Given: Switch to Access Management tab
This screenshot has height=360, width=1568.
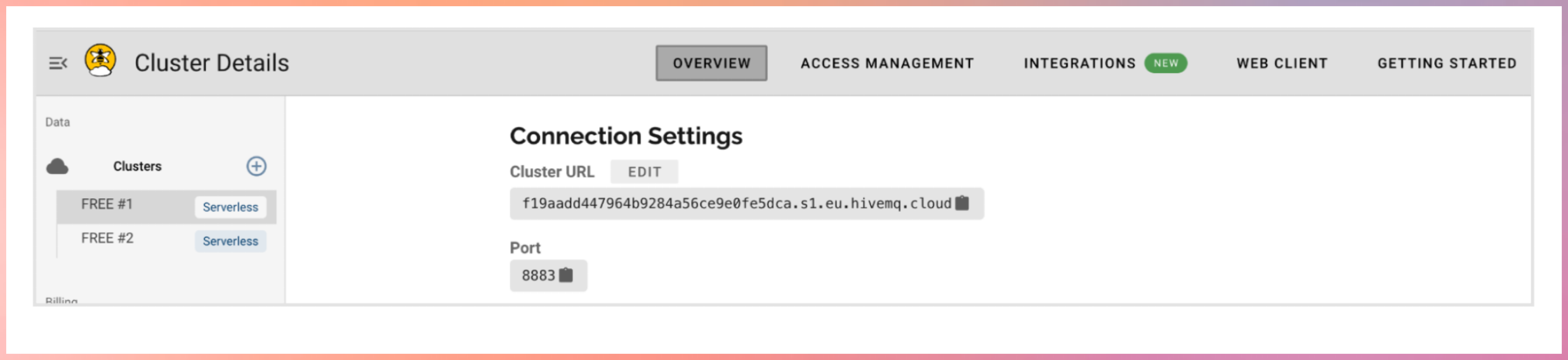Looking at the screenshot, I should (887, 63).
